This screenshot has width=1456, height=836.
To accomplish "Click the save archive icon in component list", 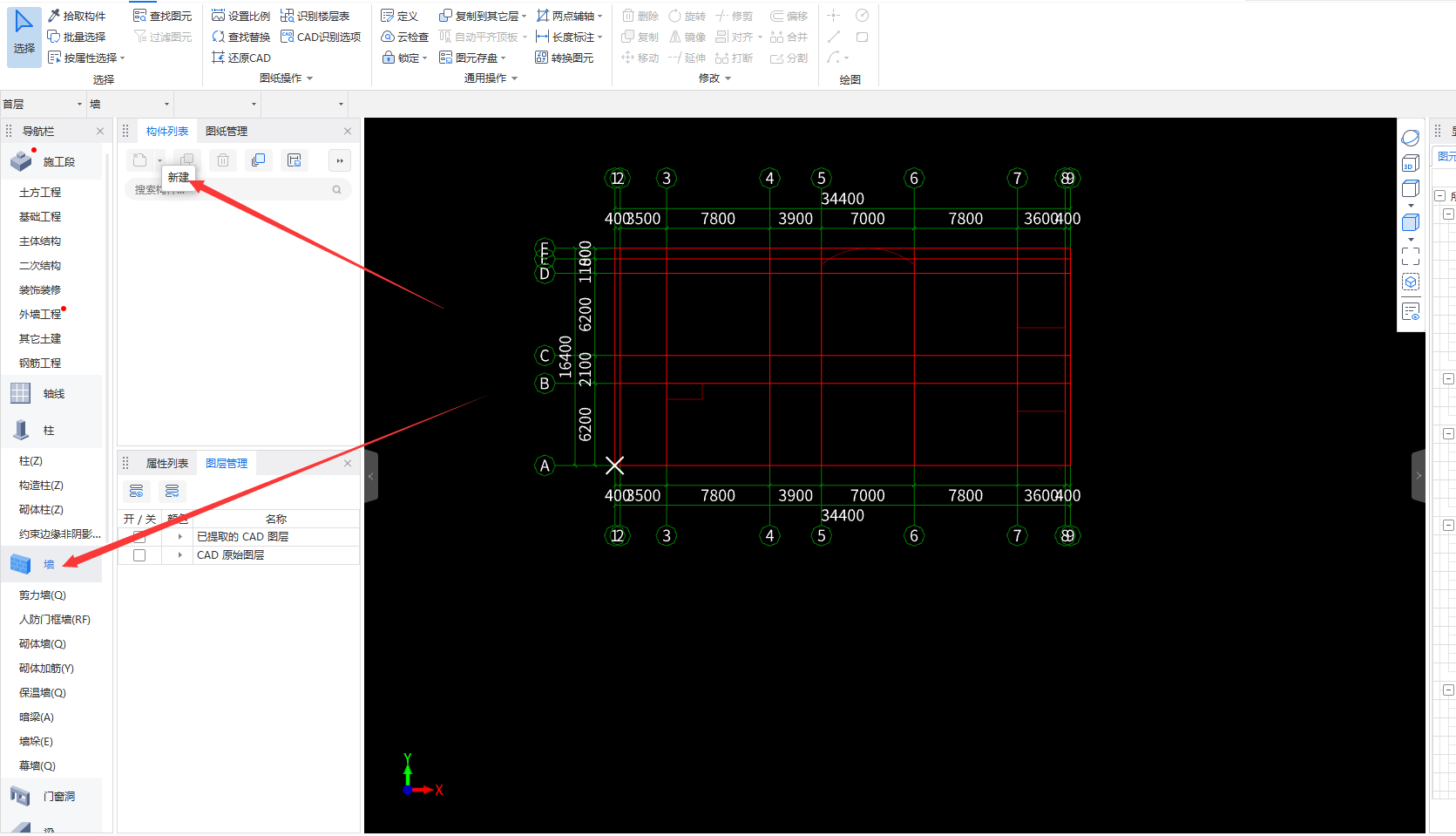I will [x=295, y=160].
